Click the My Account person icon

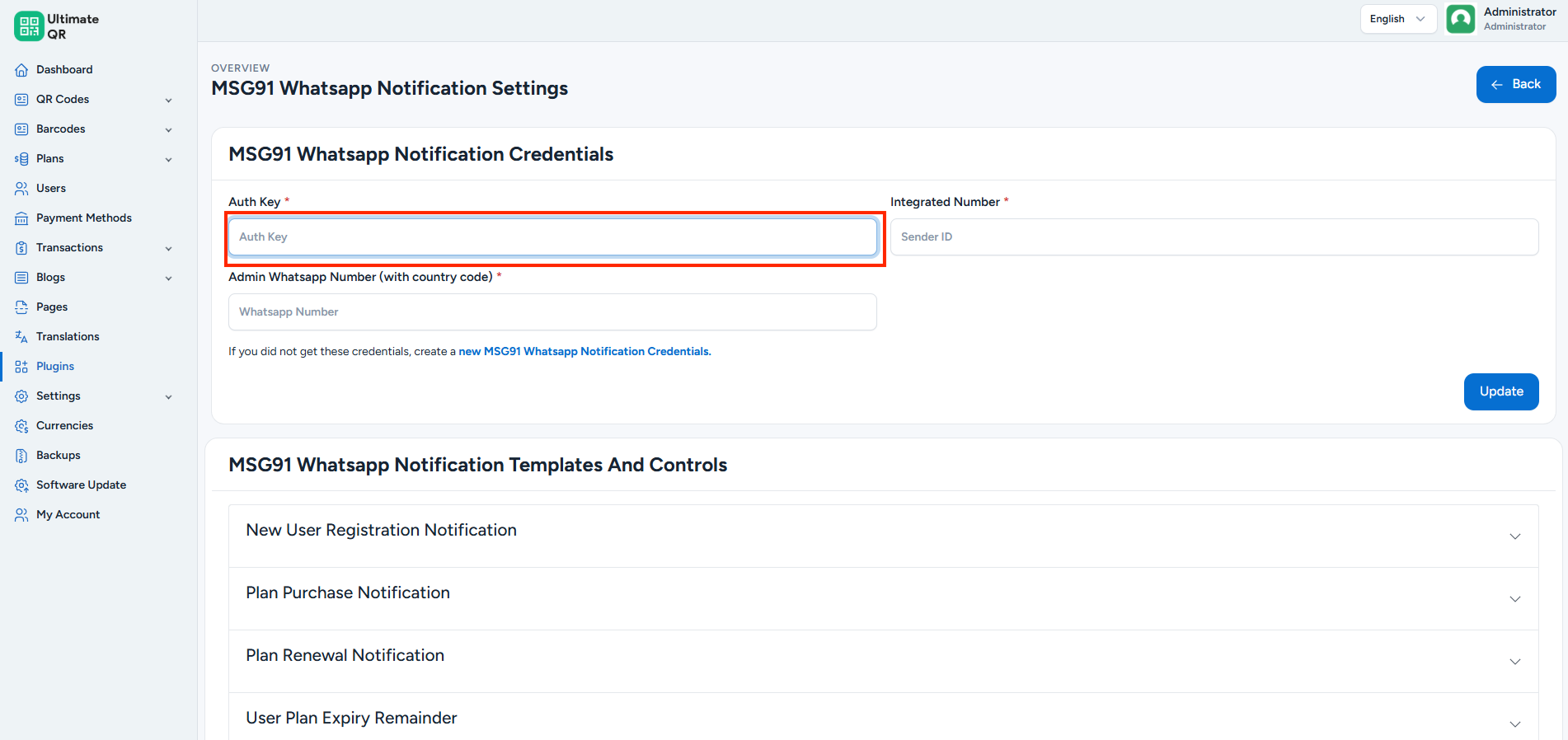pos(21,515)
